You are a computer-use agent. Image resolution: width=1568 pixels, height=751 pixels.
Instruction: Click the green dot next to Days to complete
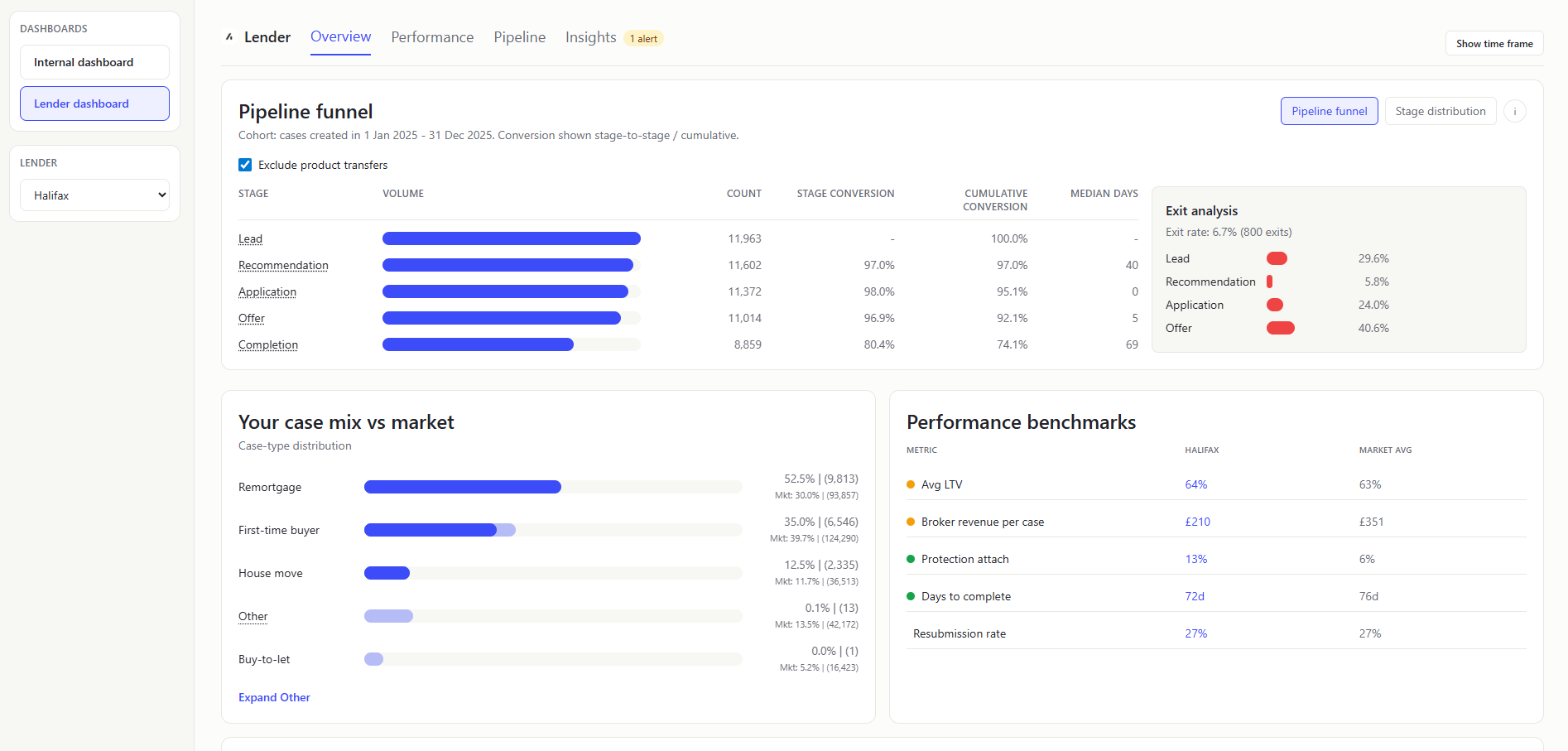point(911,596)
